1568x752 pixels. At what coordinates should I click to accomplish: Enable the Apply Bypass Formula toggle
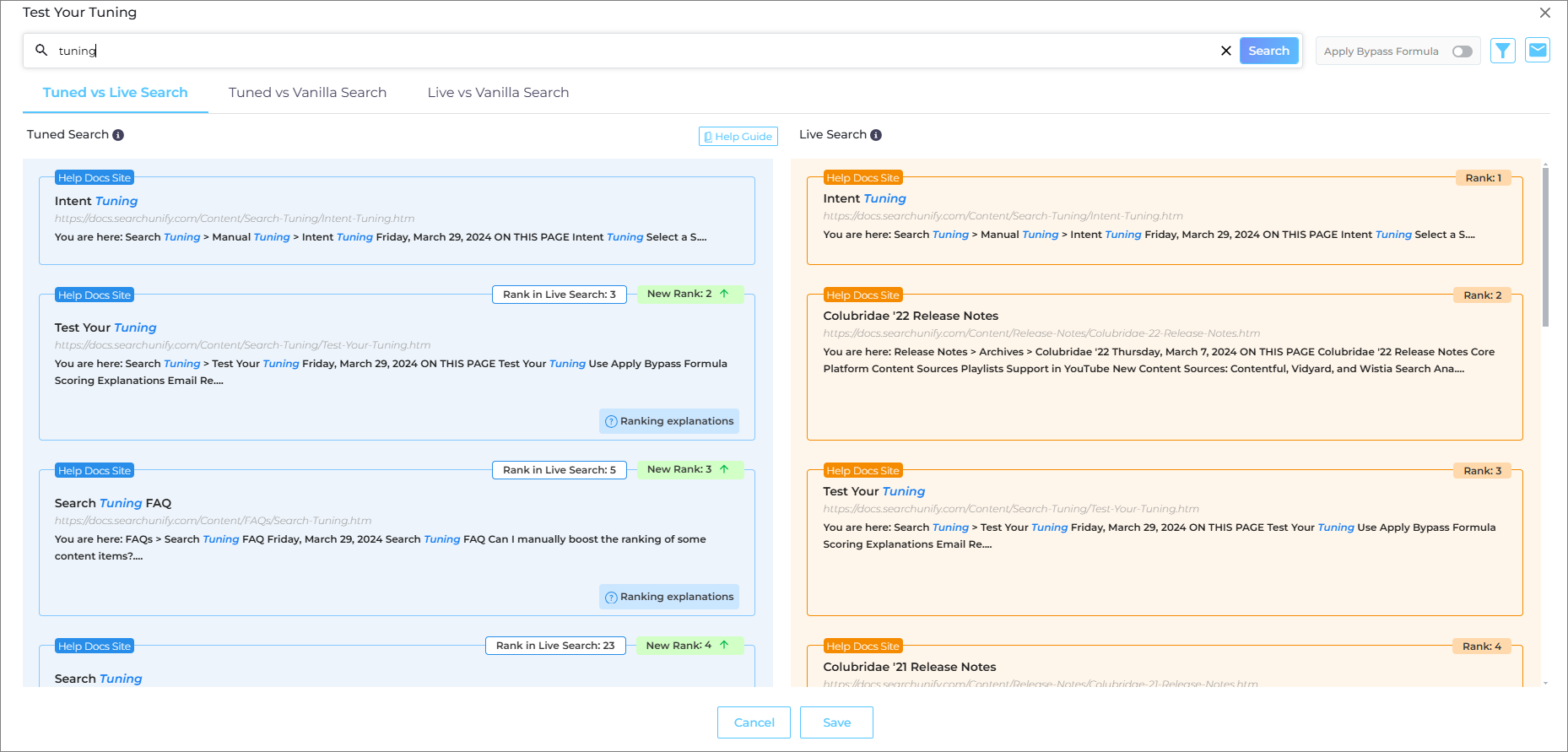pos(1462,51)
